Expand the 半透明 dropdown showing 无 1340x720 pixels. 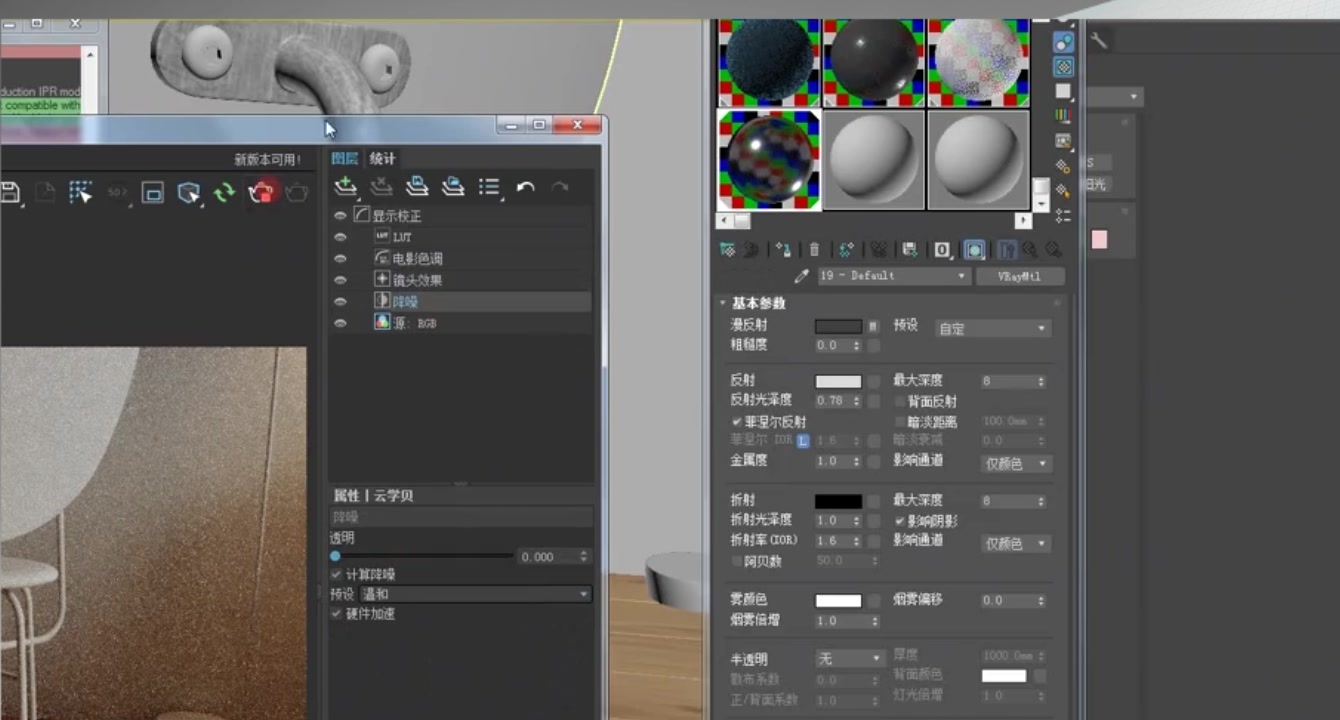pos(849,657)
